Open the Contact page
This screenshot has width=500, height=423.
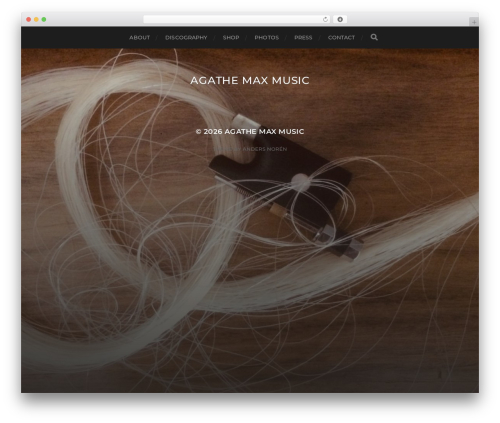tap(341, 37)
